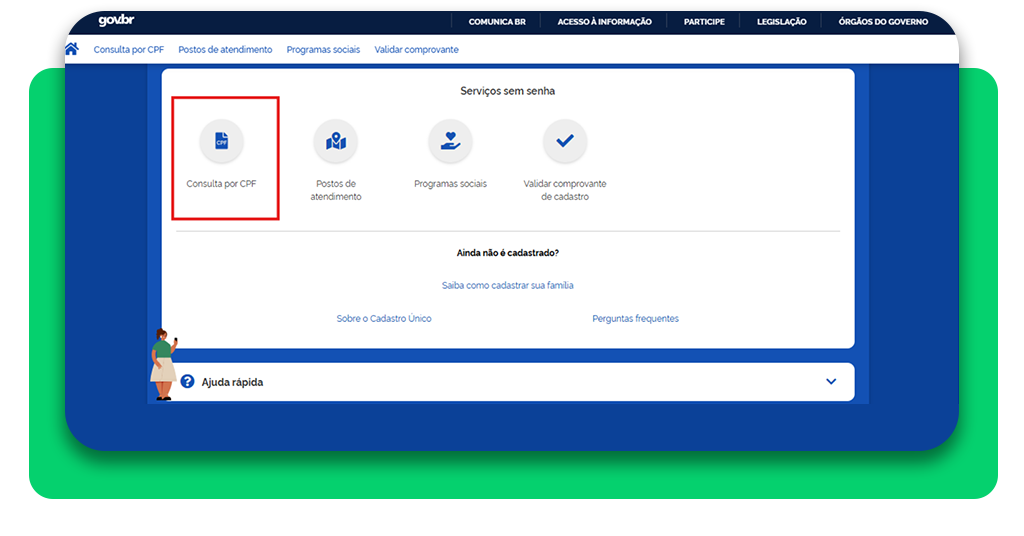Open Validar comprovante in navigation bar
This screenshot has height=536, width=1024.
(416, 49)
